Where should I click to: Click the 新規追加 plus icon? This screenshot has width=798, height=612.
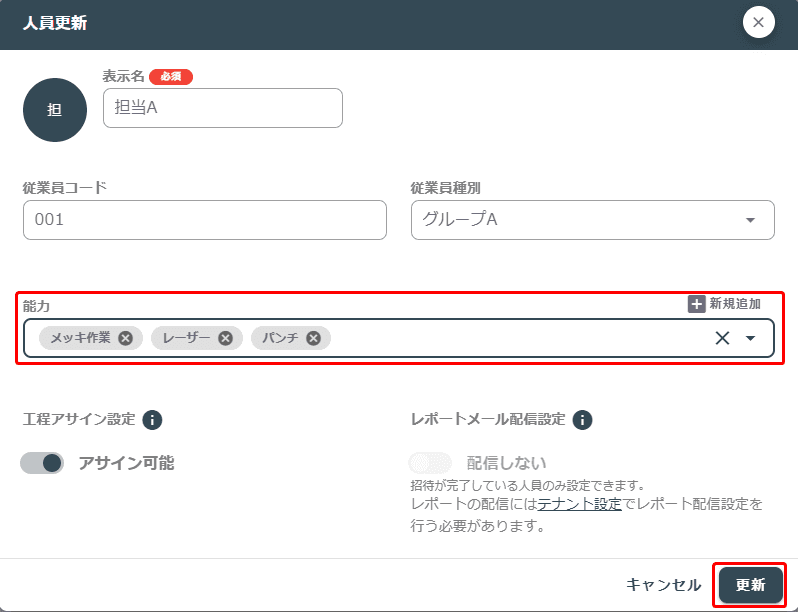[x=696, y=304]
